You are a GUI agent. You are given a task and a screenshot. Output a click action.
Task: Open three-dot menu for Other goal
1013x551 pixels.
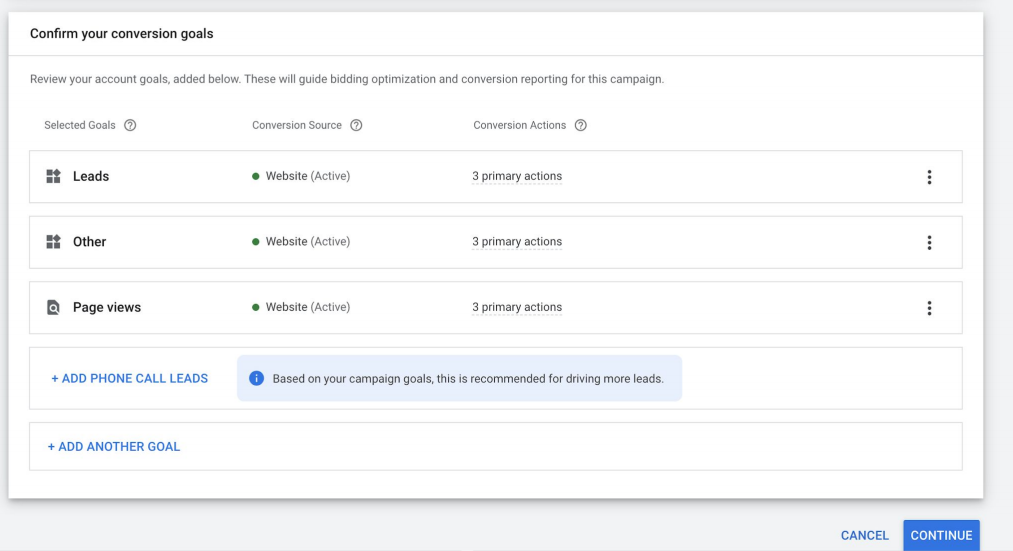click(929, 242)
